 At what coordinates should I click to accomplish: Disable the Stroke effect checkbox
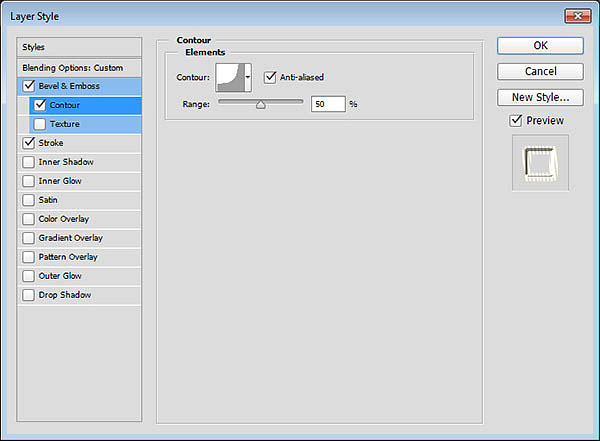[x=29, y=143]
